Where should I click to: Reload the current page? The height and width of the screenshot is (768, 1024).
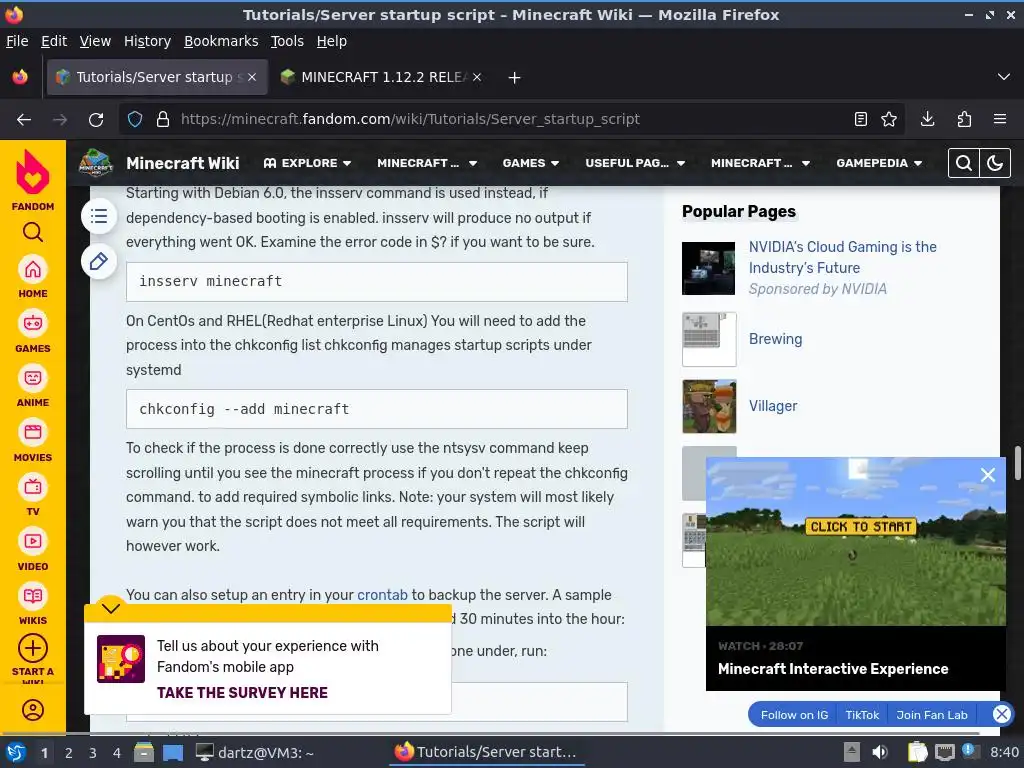pos(96,119)
